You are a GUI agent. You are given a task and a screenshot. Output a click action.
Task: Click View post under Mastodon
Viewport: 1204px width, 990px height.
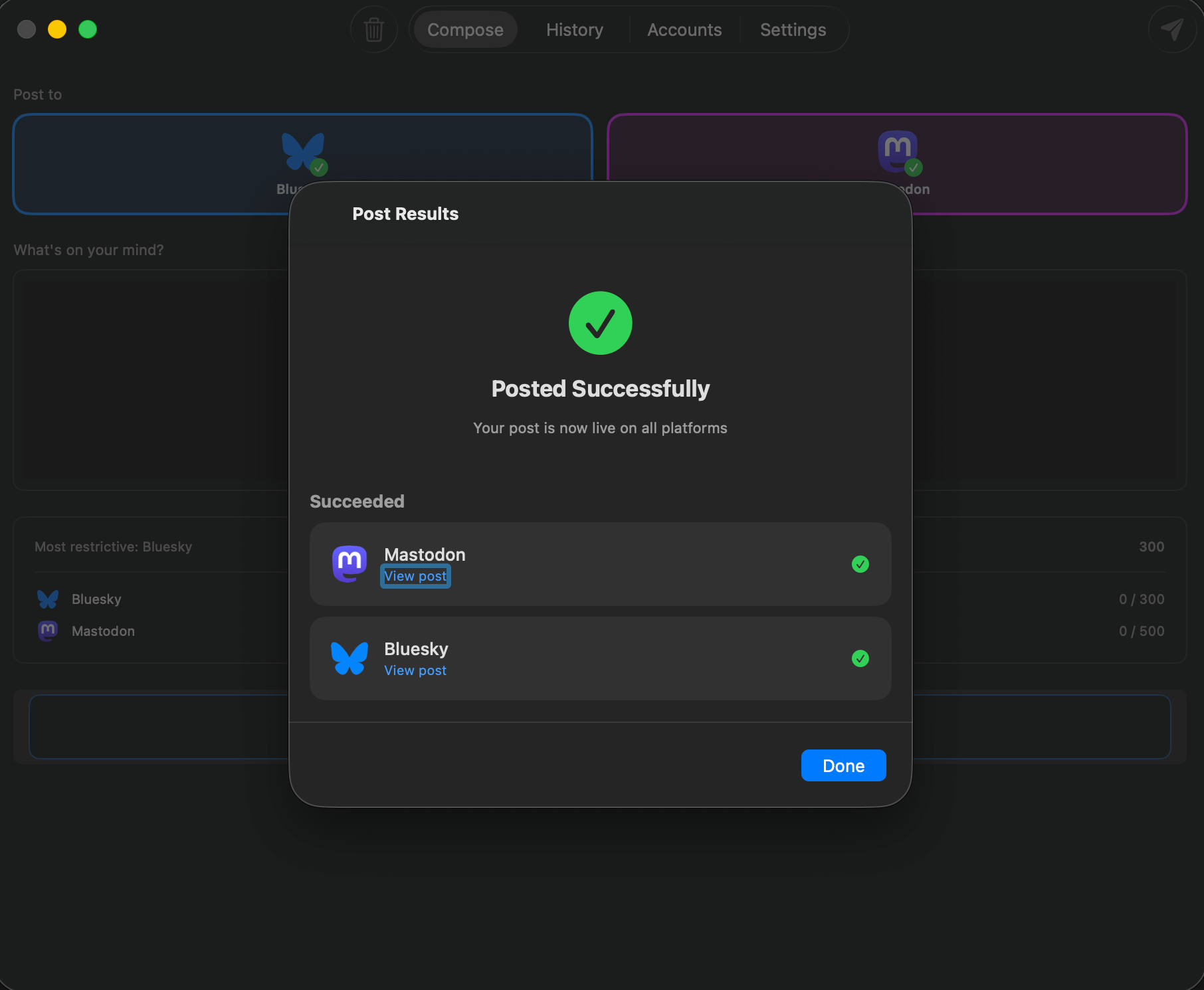(415, 576)
